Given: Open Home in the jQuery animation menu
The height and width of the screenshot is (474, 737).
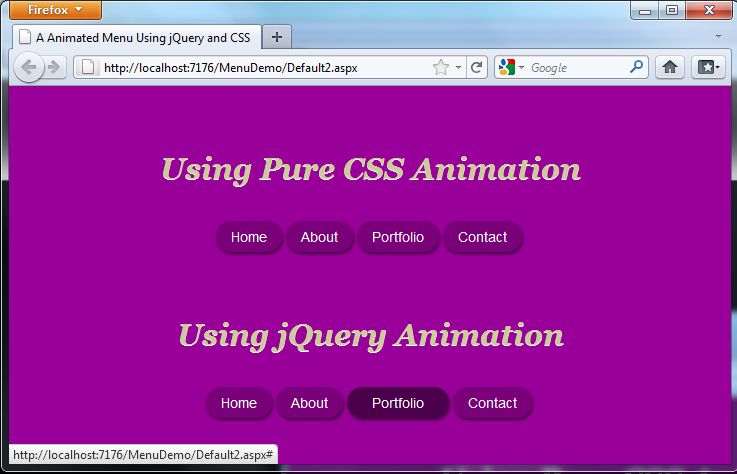Looking at the screenshot, I should [239, 403].
